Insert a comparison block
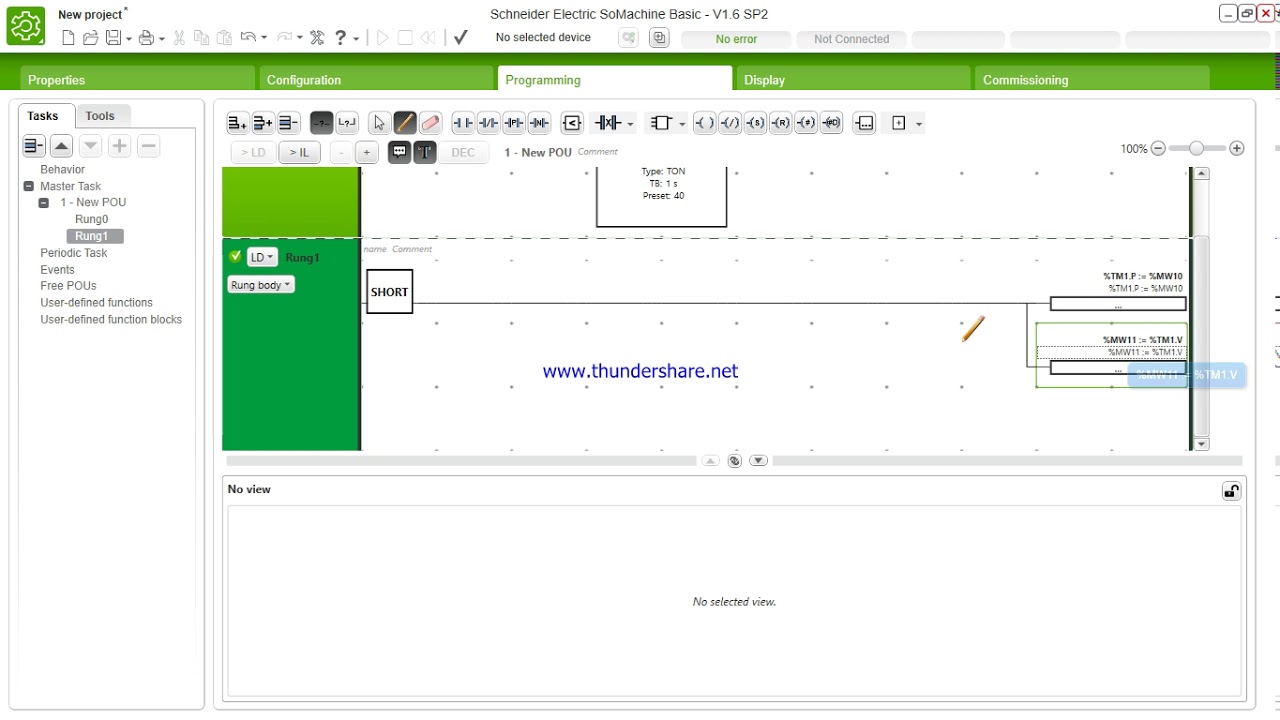The image size is (1280, 720). (572, 123)
